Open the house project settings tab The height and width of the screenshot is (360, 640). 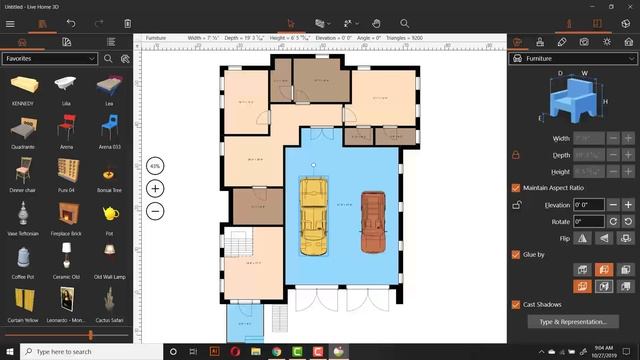coord(629,42)
